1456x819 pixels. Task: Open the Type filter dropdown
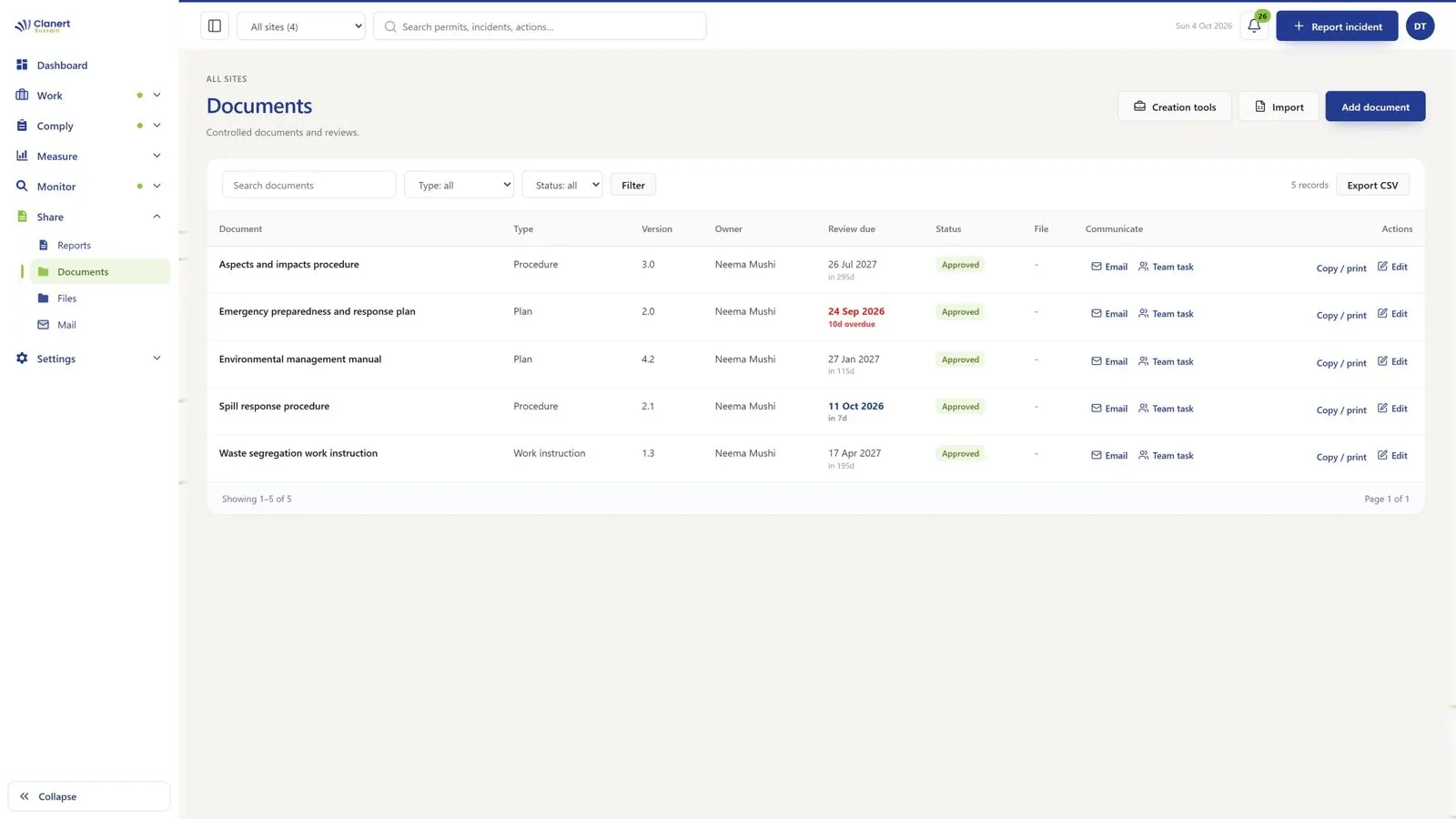(459, 185)
